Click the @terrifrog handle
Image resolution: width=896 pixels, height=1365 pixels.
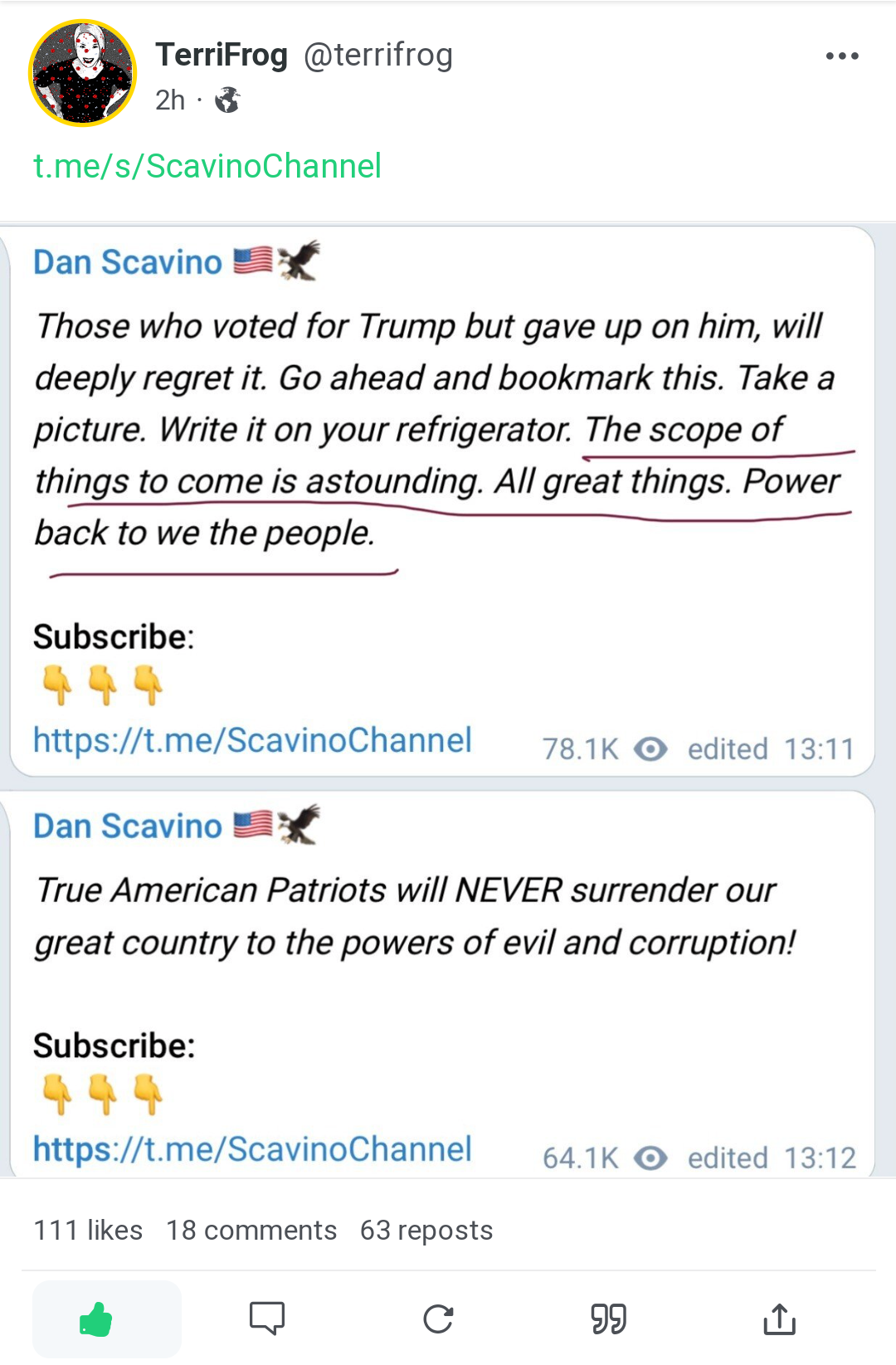(x=378, y=56)
